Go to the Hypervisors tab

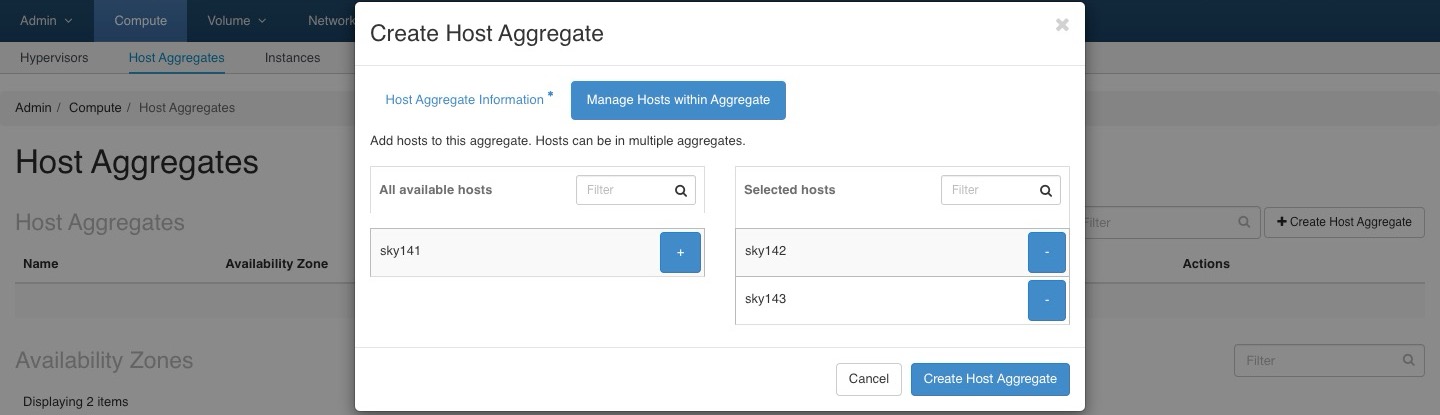tap(54, 58)
